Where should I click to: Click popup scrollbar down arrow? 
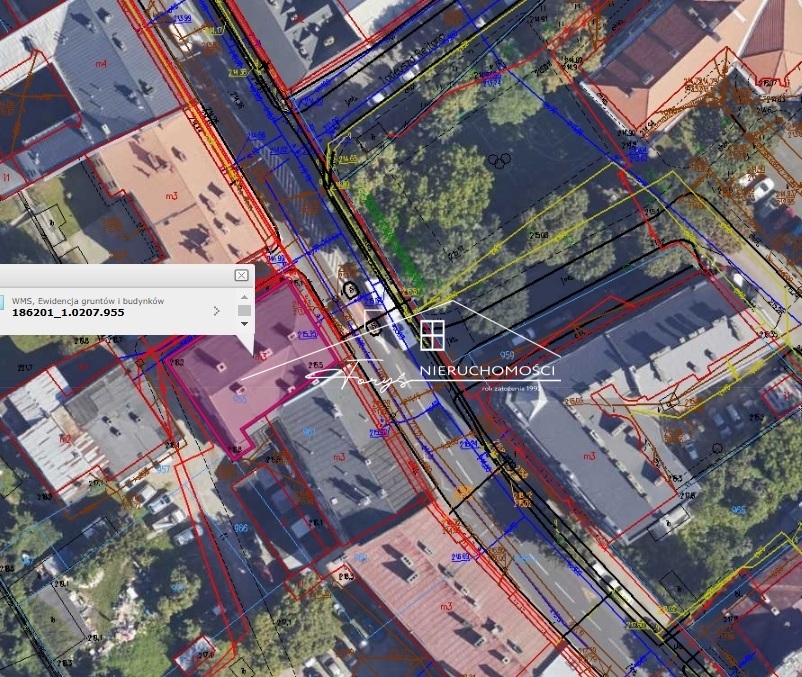(x=244, y=324)
